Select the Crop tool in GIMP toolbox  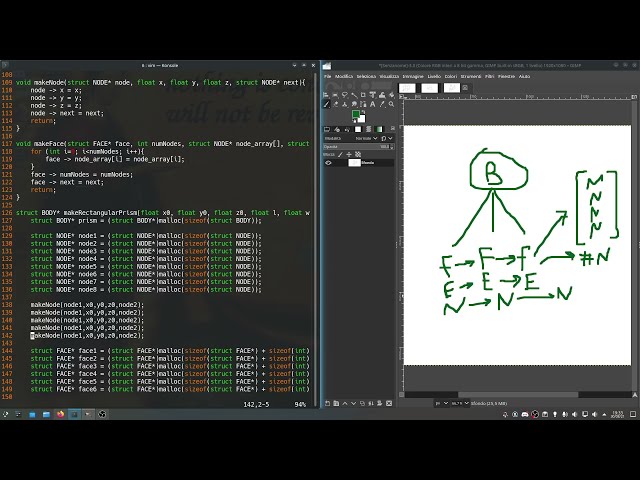point(363,95)
